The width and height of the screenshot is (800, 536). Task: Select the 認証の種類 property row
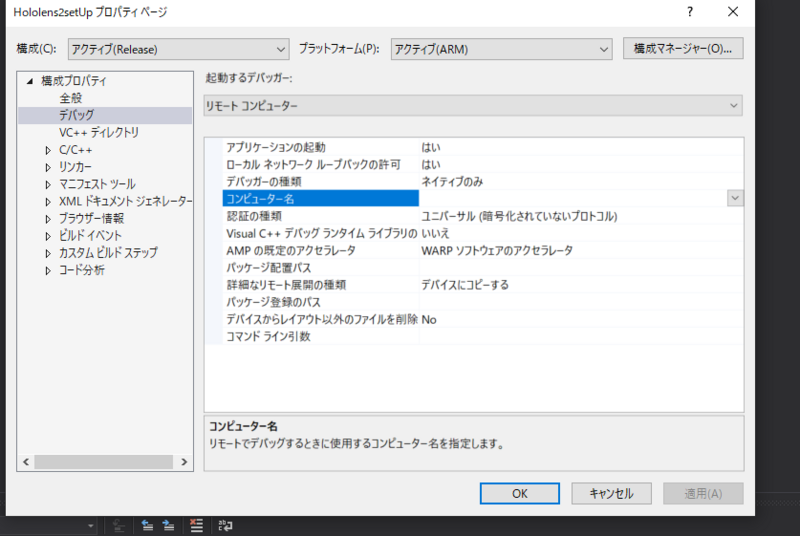483,216
